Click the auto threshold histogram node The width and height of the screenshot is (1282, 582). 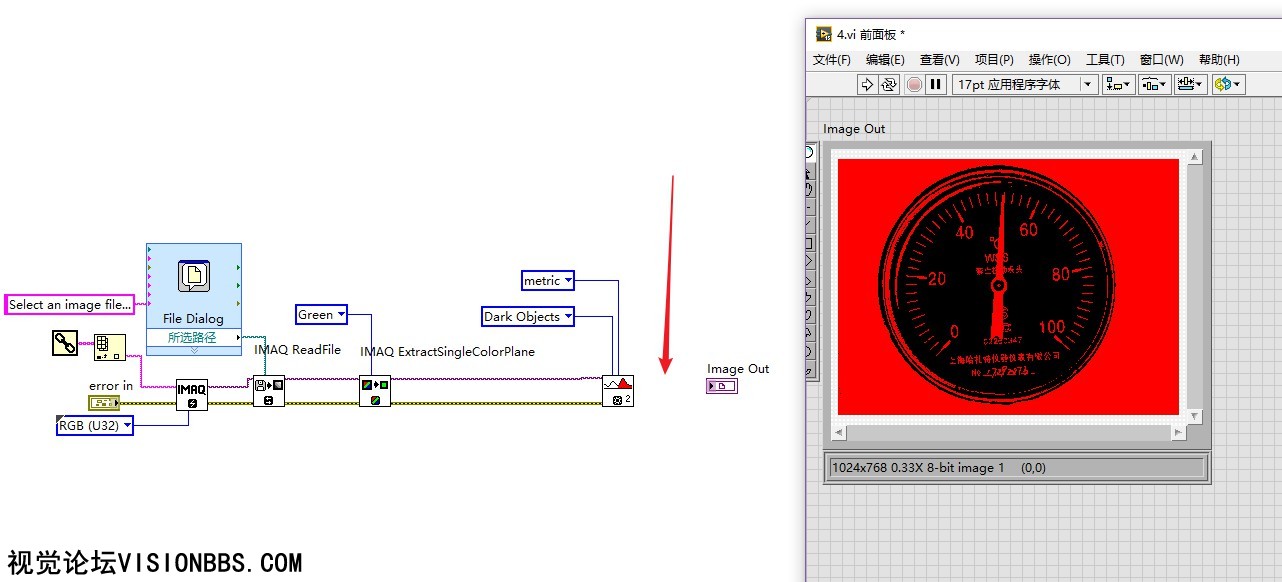click(x=618, y=391)
